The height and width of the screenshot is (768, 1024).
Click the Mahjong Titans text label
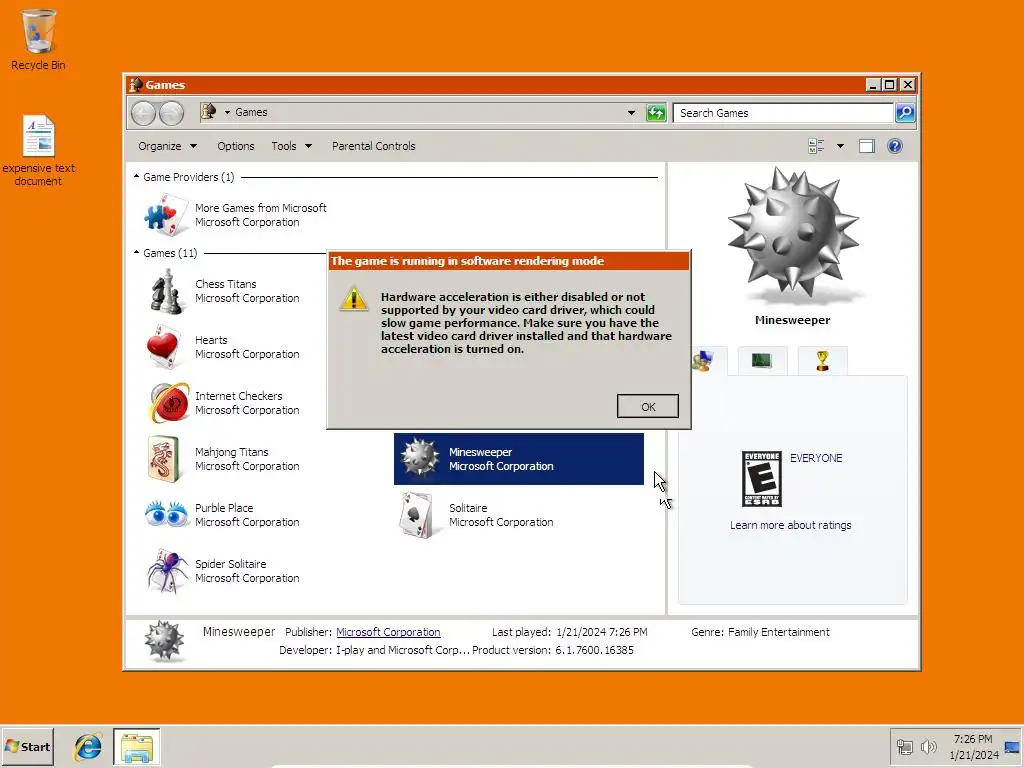[x=231, y=453]
